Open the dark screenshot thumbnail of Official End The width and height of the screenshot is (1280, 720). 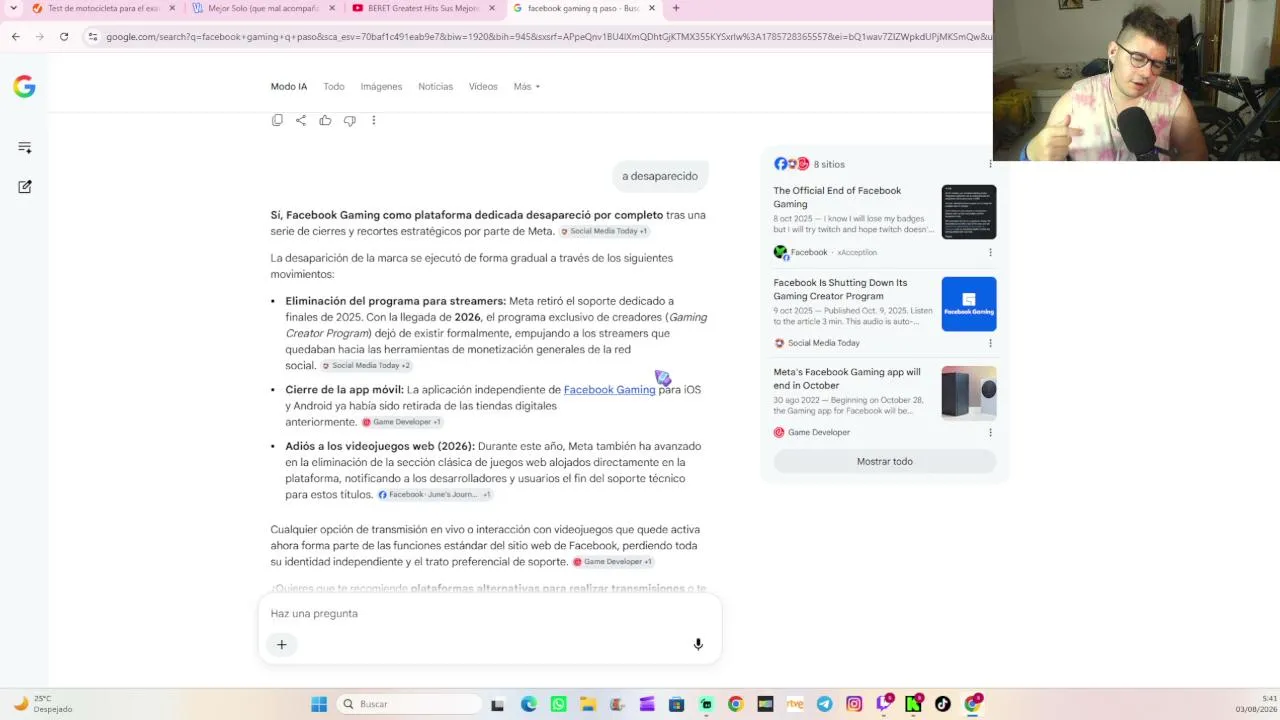pos(969,212)
